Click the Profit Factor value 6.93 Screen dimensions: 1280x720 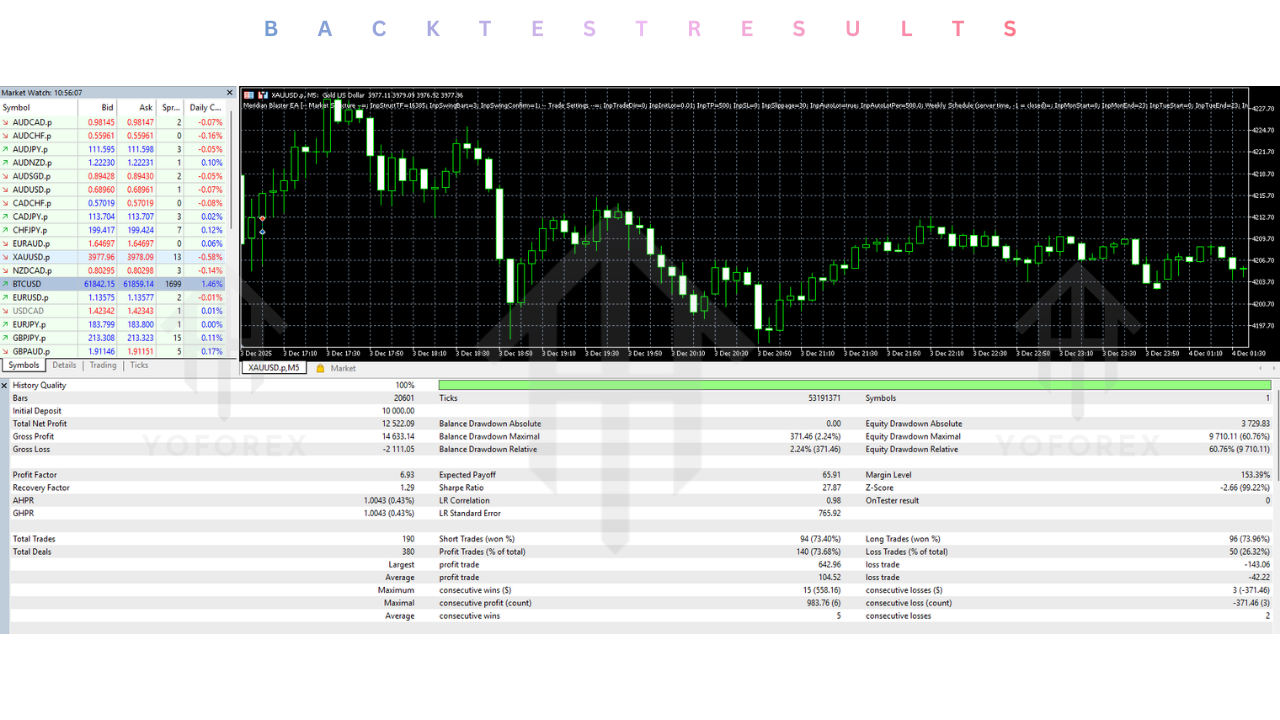(x=407, y=475)
